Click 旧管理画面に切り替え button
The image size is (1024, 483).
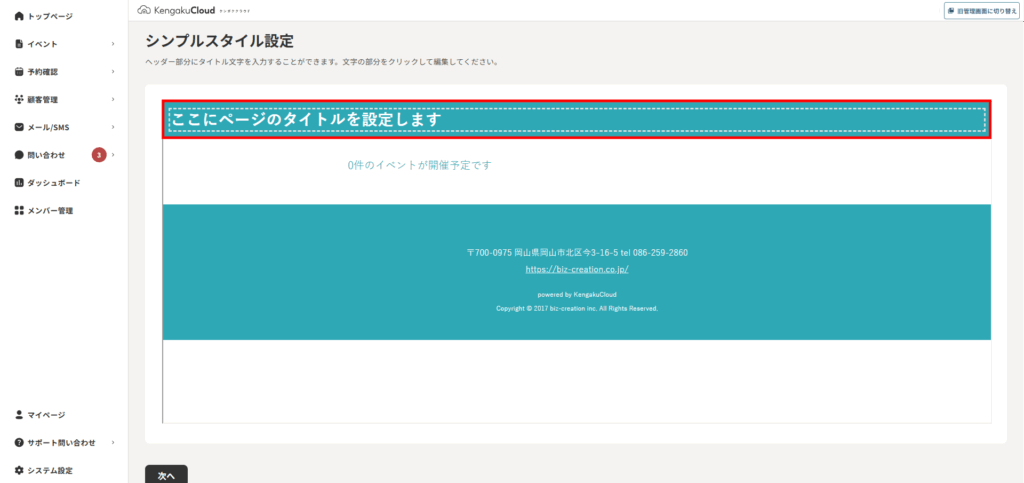(982, 11)
